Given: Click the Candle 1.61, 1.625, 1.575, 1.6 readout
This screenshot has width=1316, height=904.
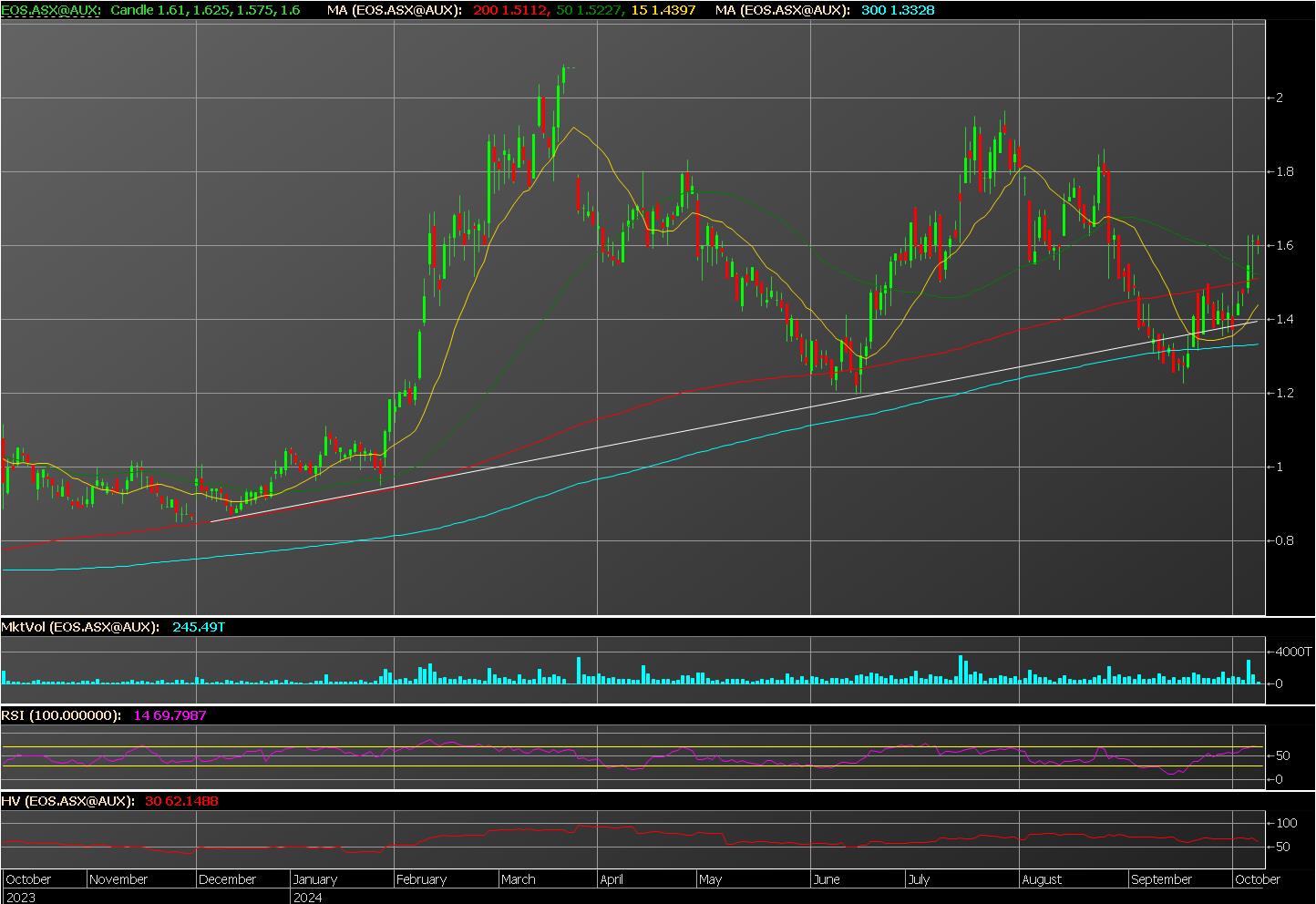Looking at the screenshot, I should [205, 10].
